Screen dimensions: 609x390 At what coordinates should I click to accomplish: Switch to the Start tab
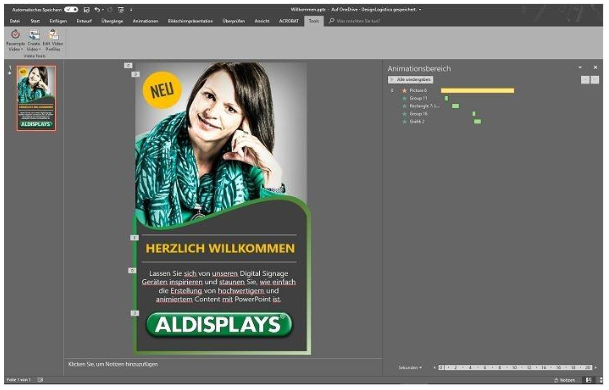point(35,21)
